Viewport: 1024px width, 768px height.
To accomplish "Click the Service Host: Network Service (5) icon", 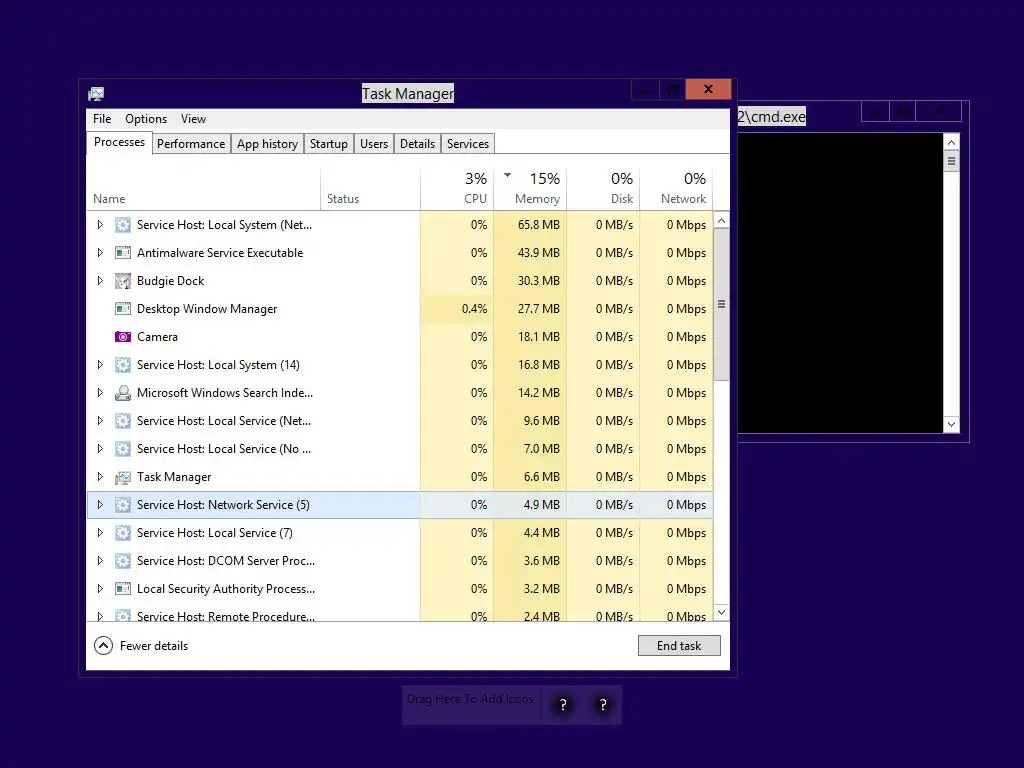I will (x=123, y=505).
